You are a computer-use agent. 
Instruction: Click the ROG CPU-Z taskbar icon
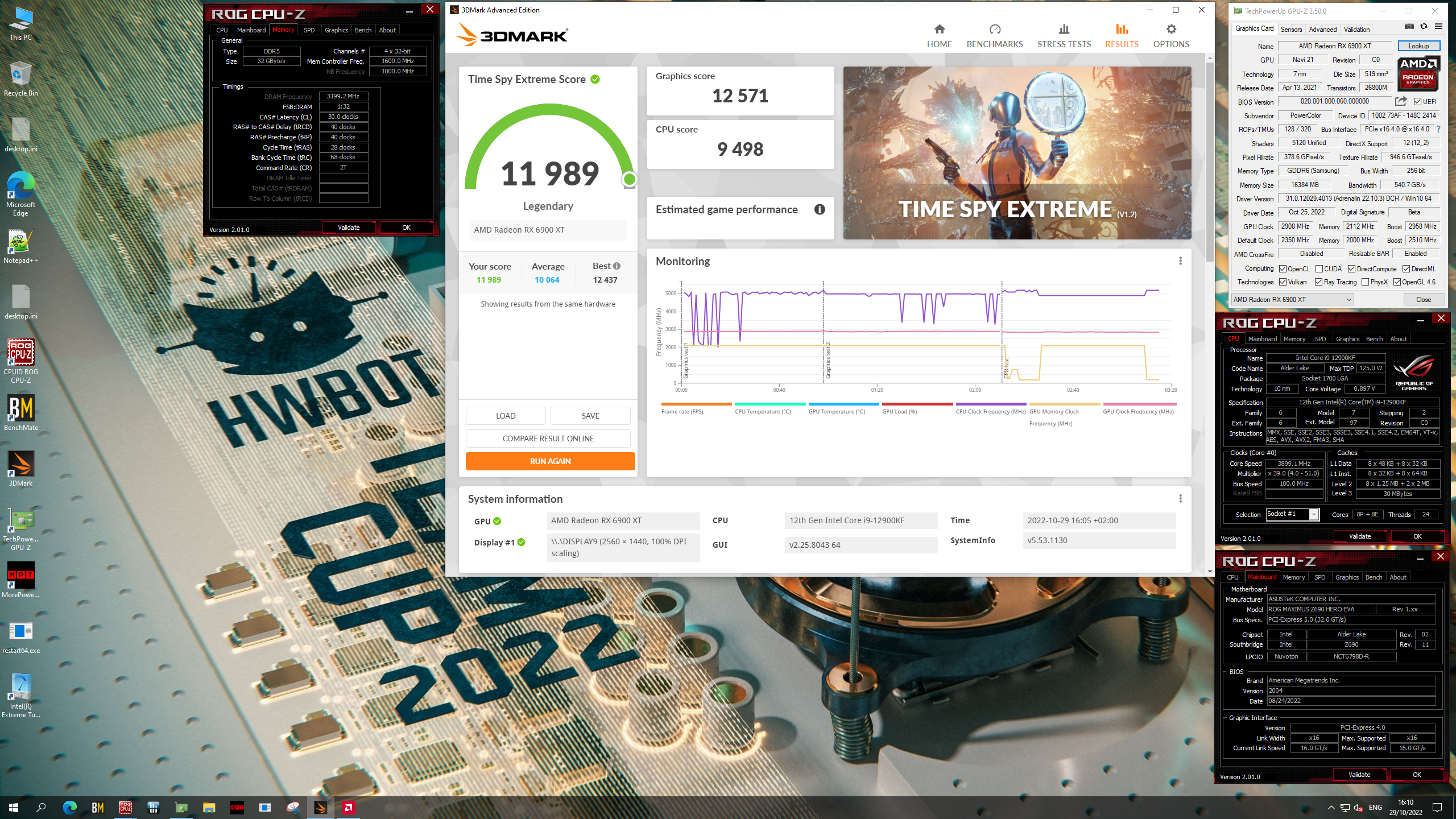pyautogui.click(x=126, y=807)
